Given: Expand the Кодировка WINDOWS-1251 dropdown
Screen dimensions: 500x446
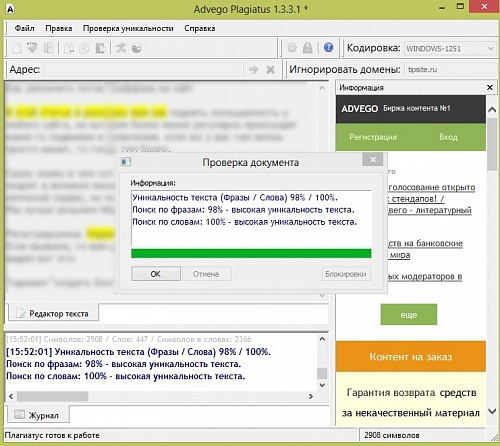Looking at the screenshot, I should tap(490, 48).
